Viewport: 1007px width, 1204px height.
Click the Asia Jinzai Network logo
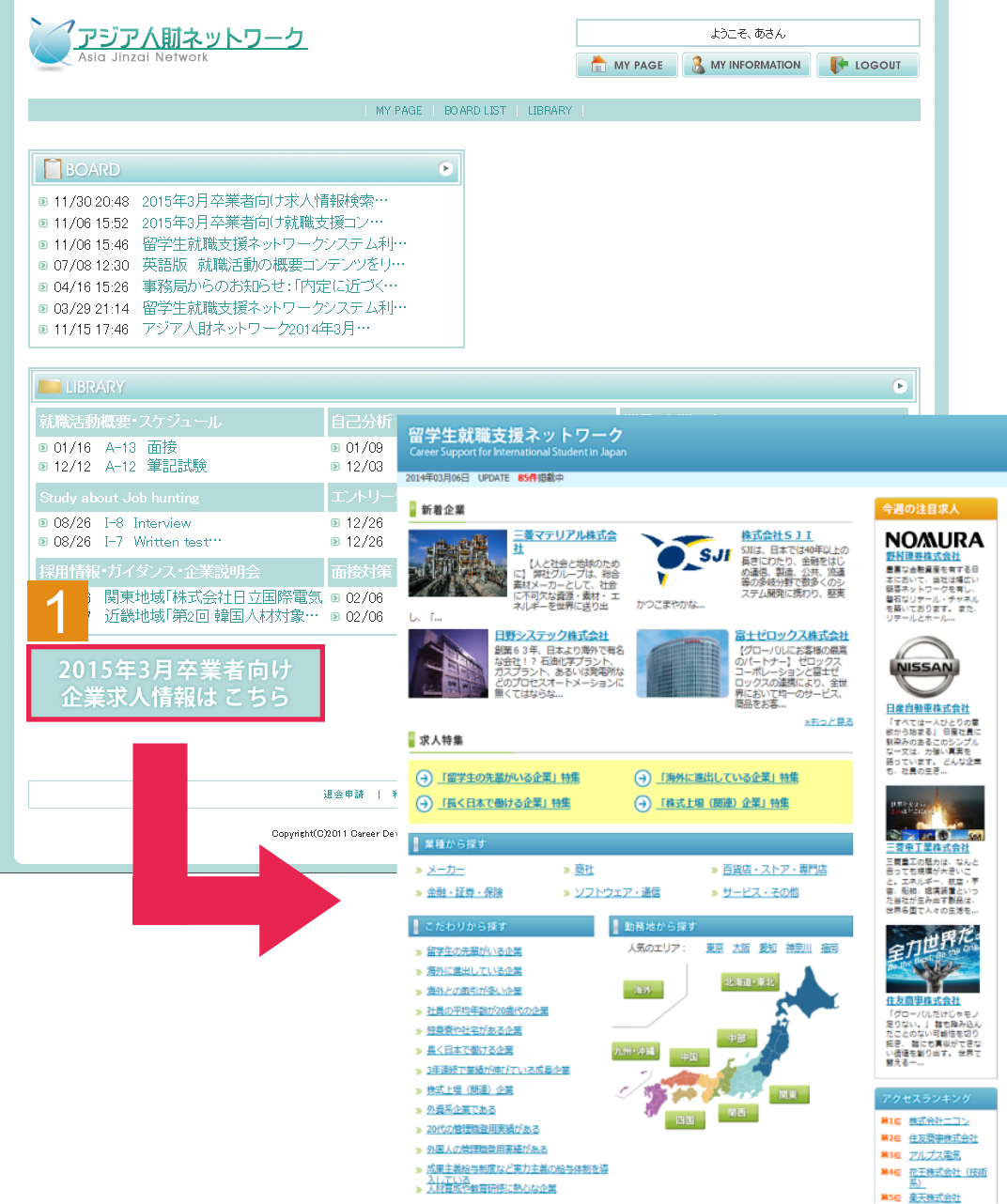coord(167,44)
